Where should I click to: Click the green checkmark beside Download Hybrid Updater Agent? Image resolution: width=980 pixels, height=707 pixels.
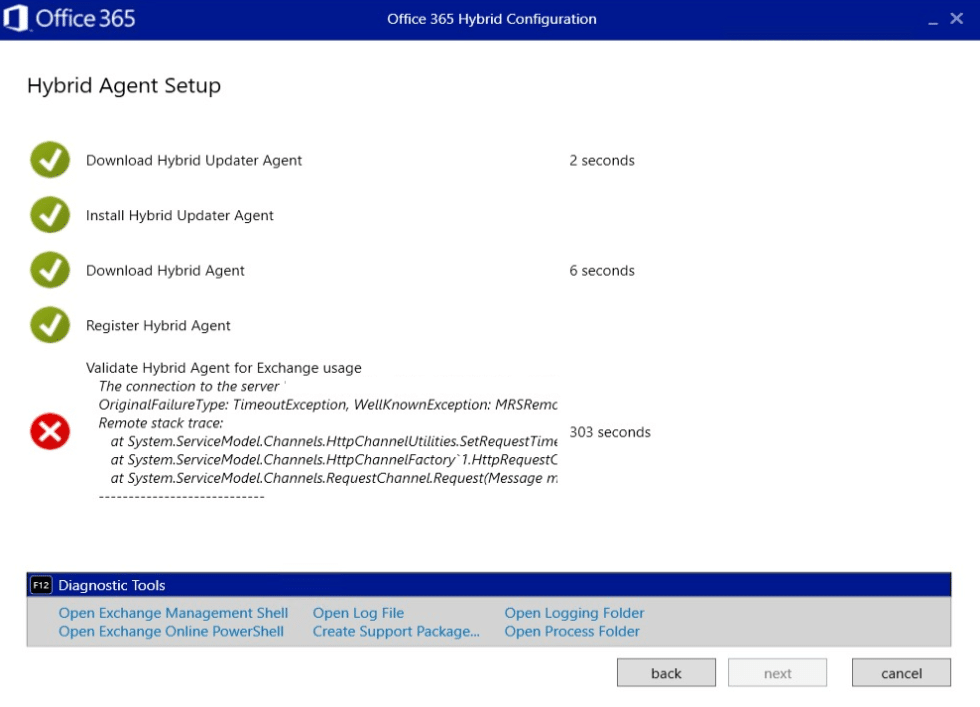coord(49,160)
